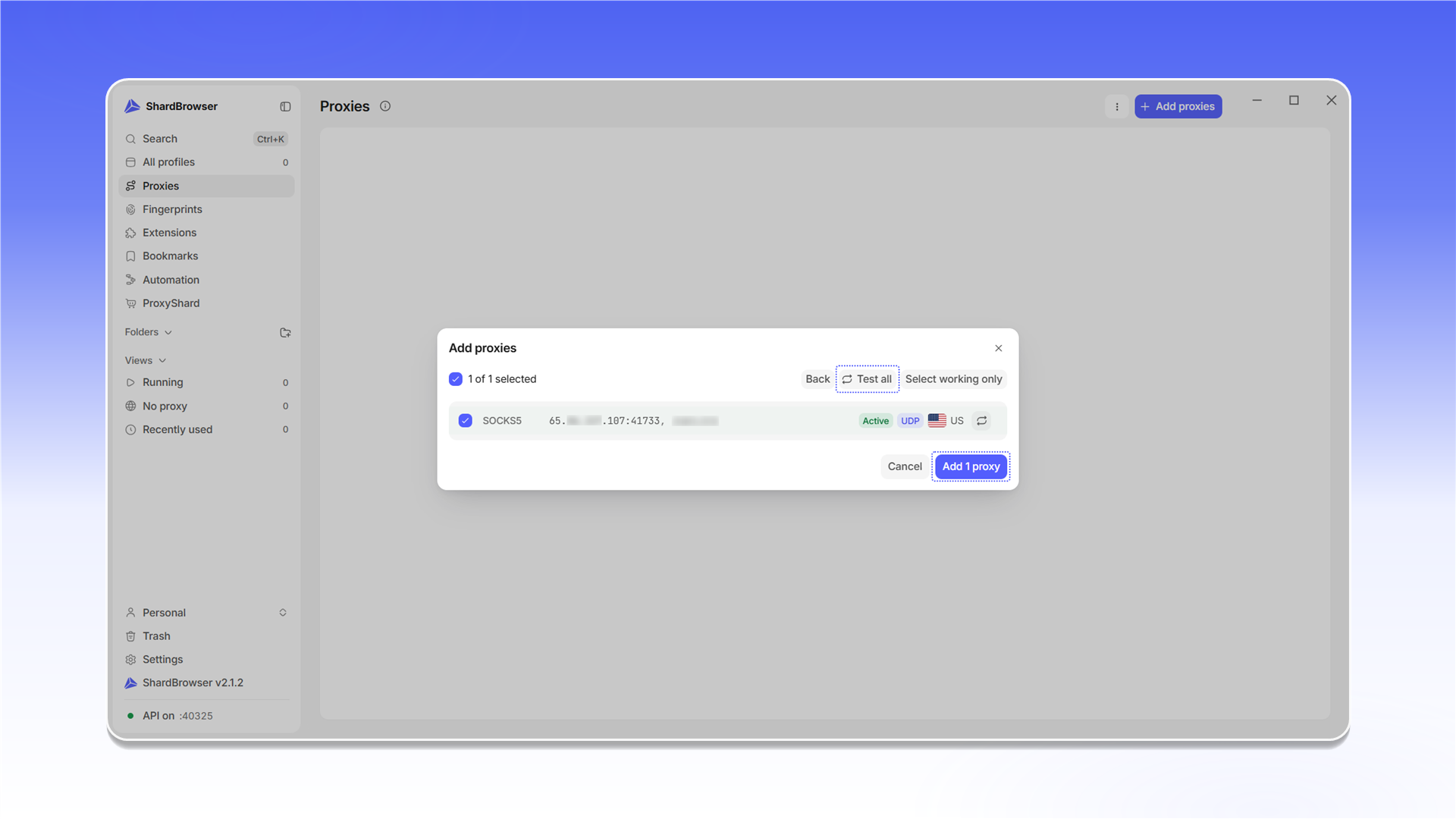Click the Cancel button
The height and width of the screenshot is (819, 1456).
(x=905, y=466)
